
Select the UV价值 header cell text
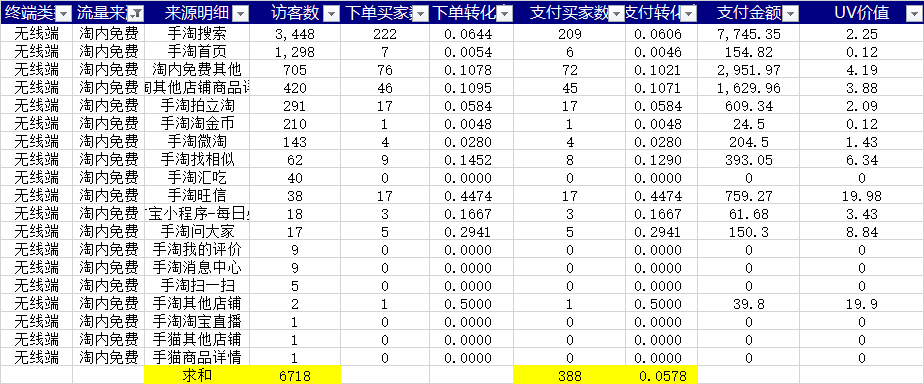pyautogui.click(x=862, y=13)
